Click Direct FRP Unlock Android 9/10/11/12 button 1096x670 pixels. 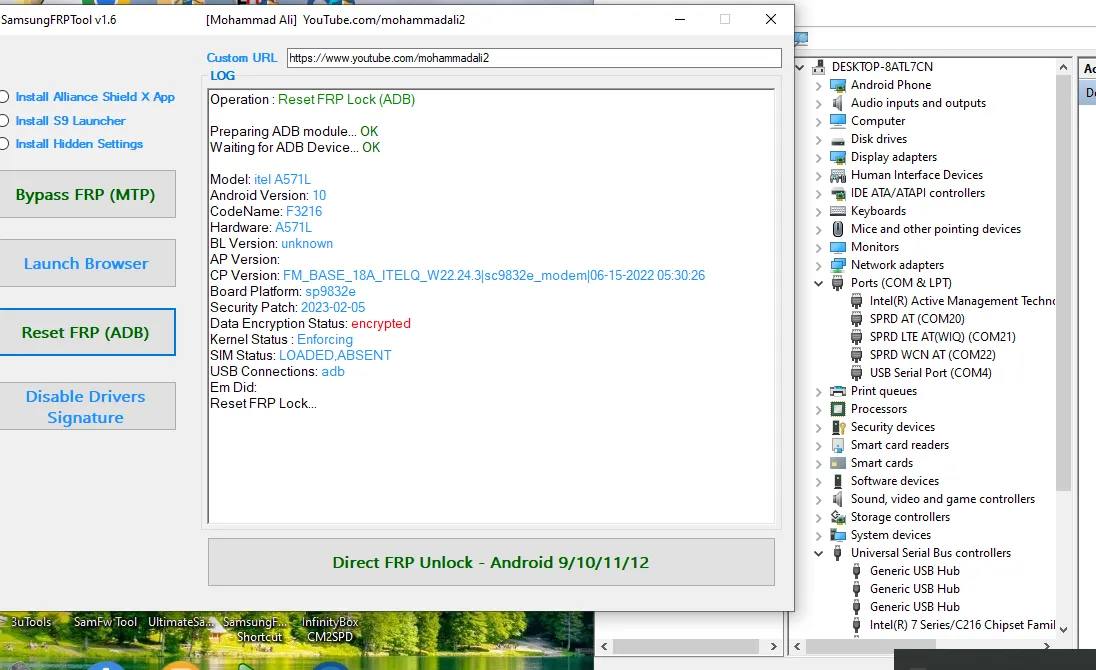click(491, 562)
